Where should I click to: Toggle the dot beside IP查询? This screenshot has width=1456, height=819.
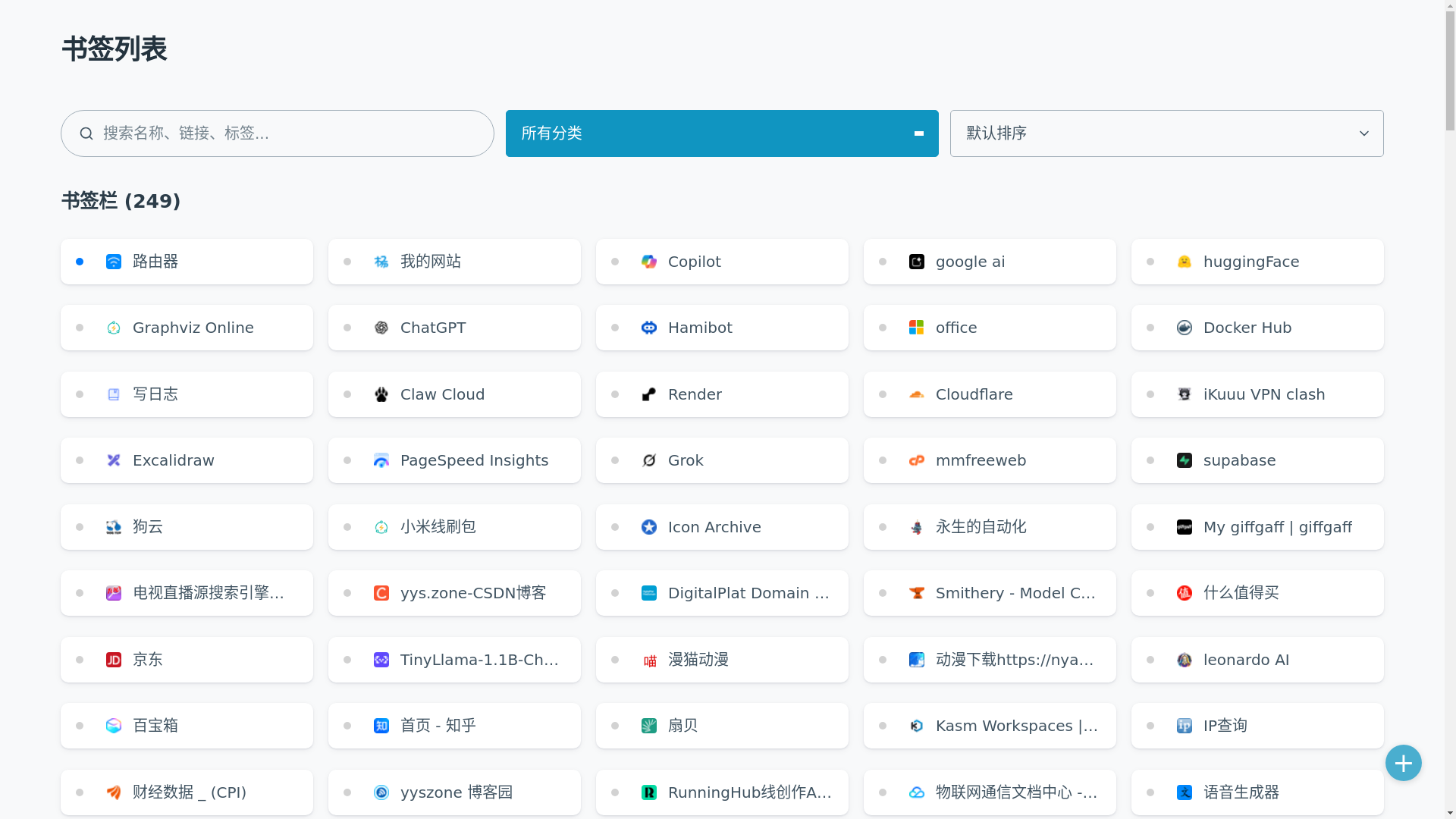(x=1150, y=726)
